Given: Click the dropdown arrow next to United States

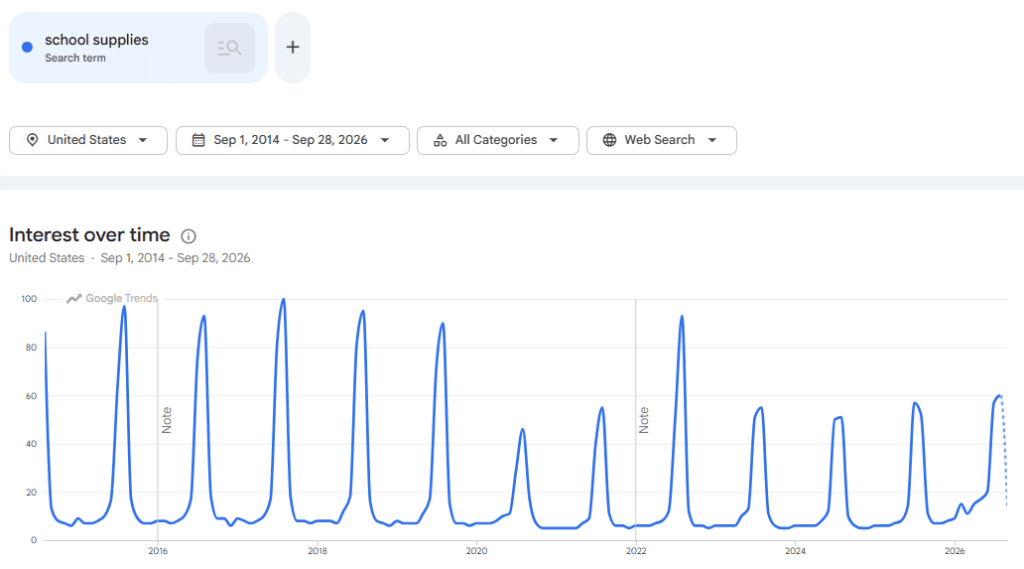Looking at the screenshot, I should (143, 140).
